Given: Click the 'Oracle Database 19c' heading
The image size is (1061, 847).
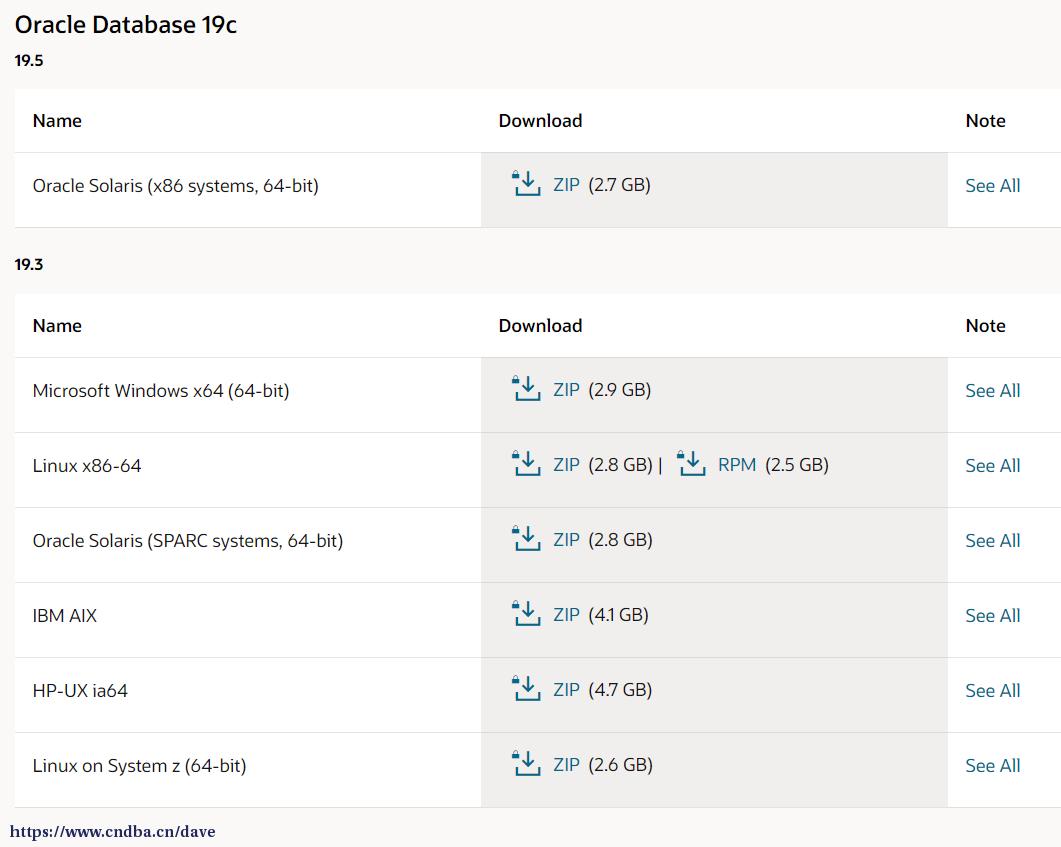Looking at the screenshot, I should (x=126, y=25).
